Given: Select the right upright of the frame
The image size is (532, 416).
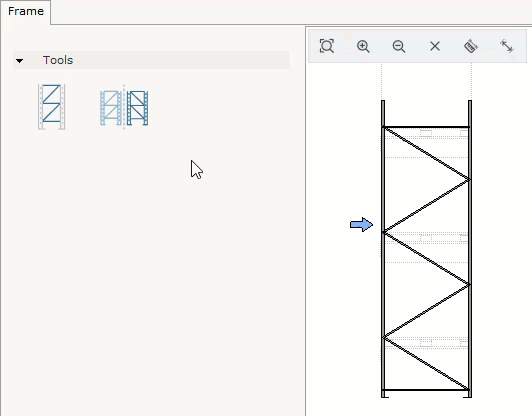Looking at the screenshot, I should point(470,248).
